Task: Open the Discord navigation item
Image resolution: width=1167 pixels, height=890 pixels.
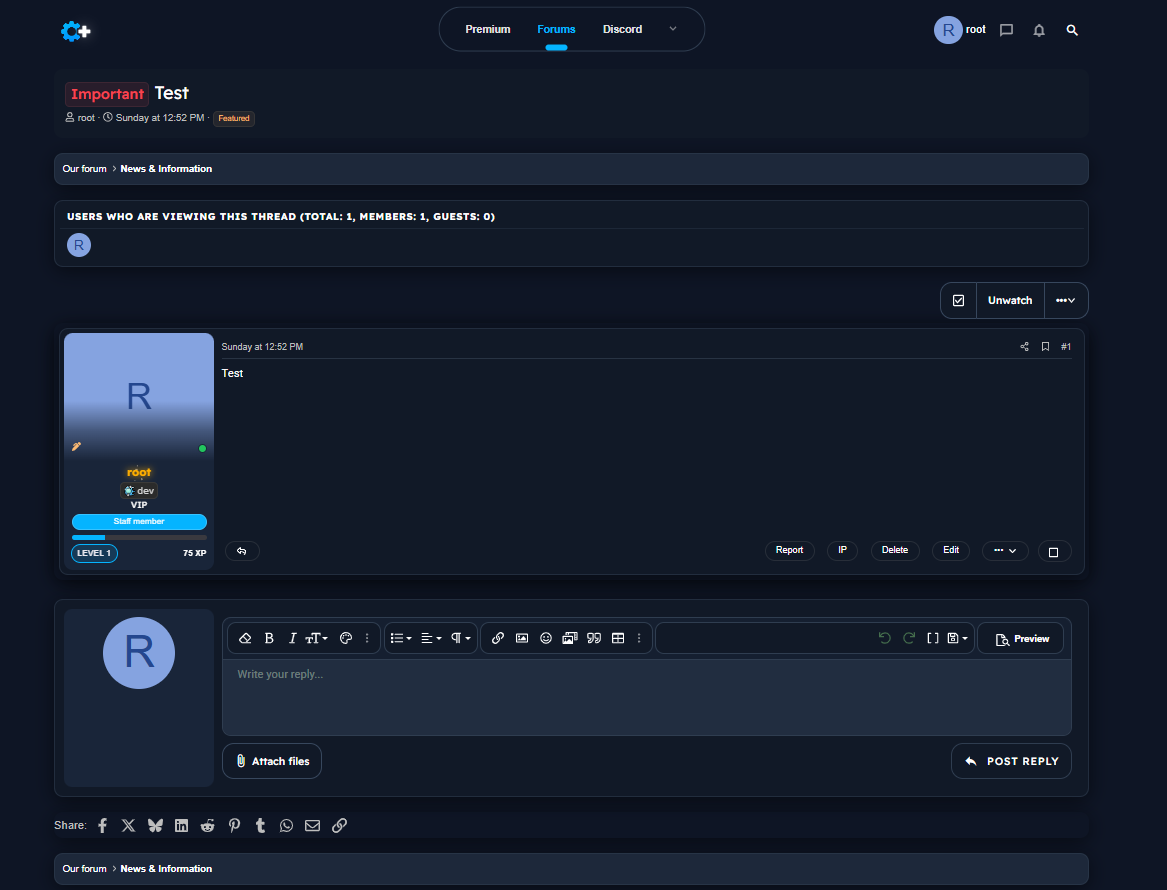Action: pos(622,29)
